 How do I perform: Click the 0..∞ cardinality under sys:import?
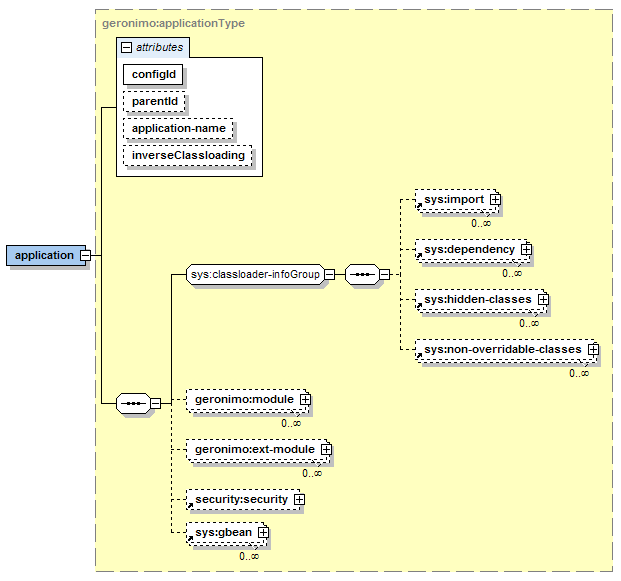pos(481,223)
